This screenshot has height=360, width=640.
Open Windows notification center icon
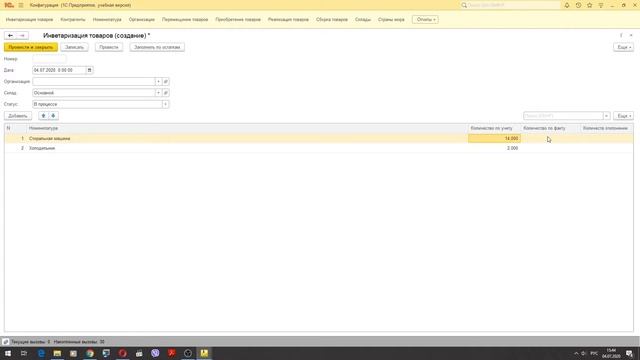(x=629, y=353)
